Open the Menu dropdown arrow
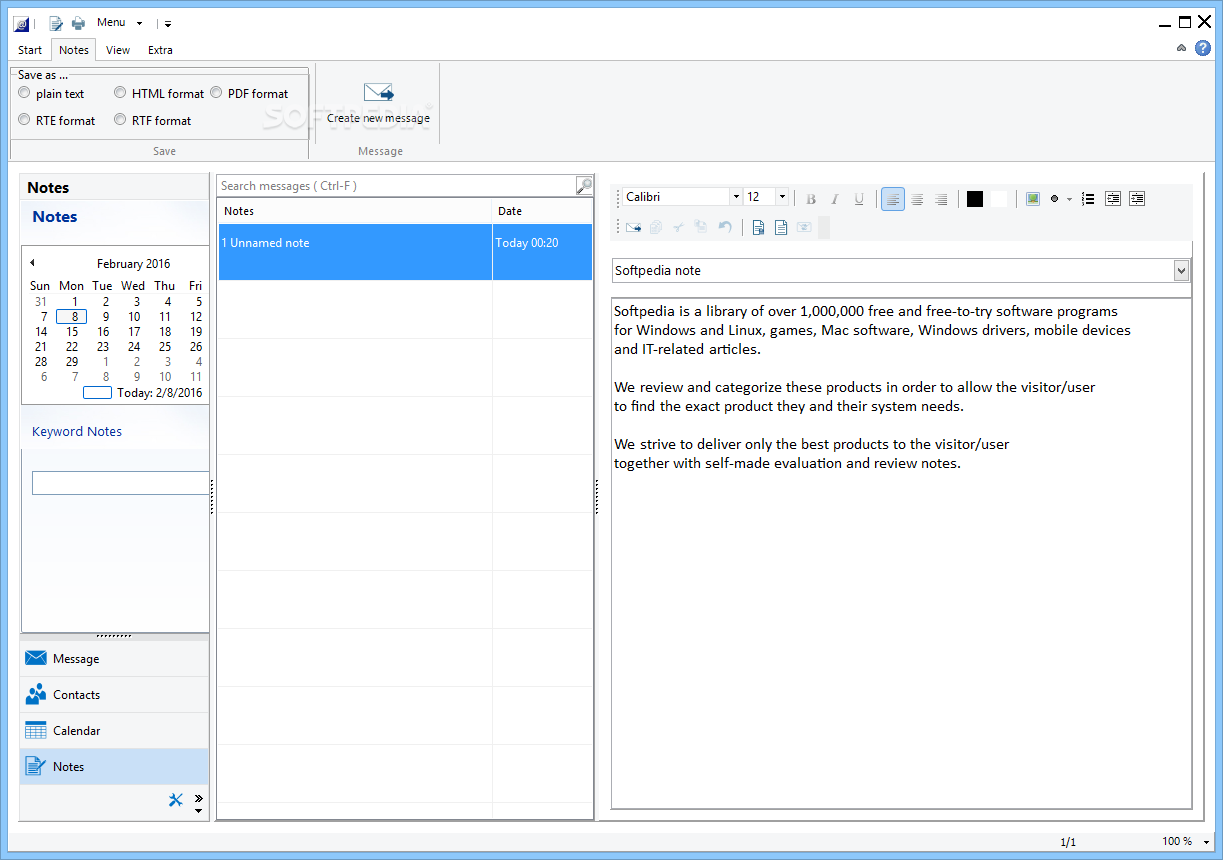This screenshot has width=1223, height=860. tap(139, 23)
